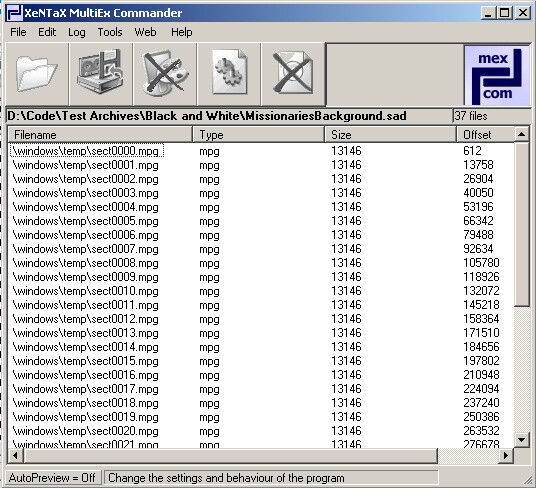Click the mex com logo
This screenshot has height=488, width=536.
497,76
